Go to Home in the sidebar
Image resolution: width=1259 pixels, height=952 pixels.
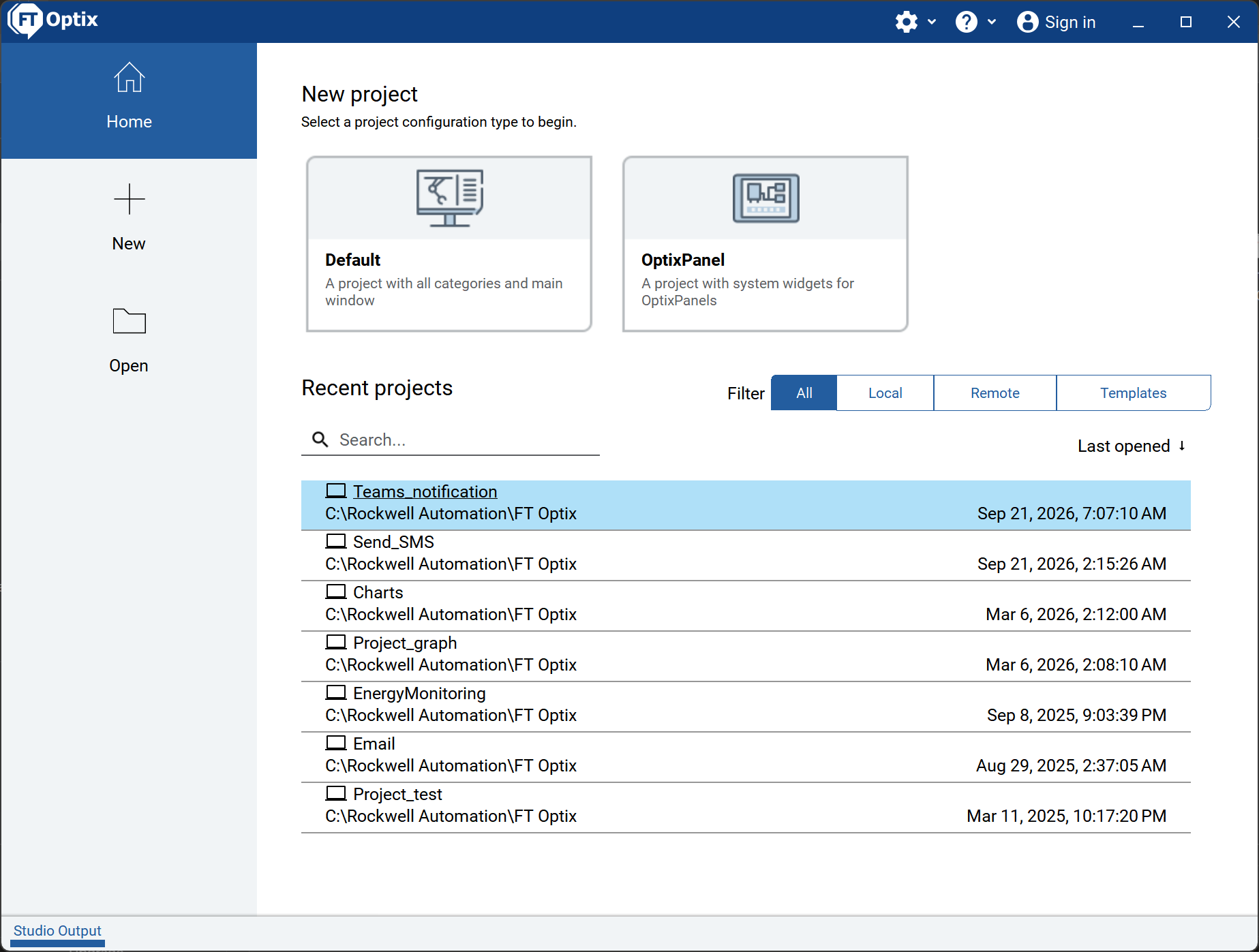[129, 101]
